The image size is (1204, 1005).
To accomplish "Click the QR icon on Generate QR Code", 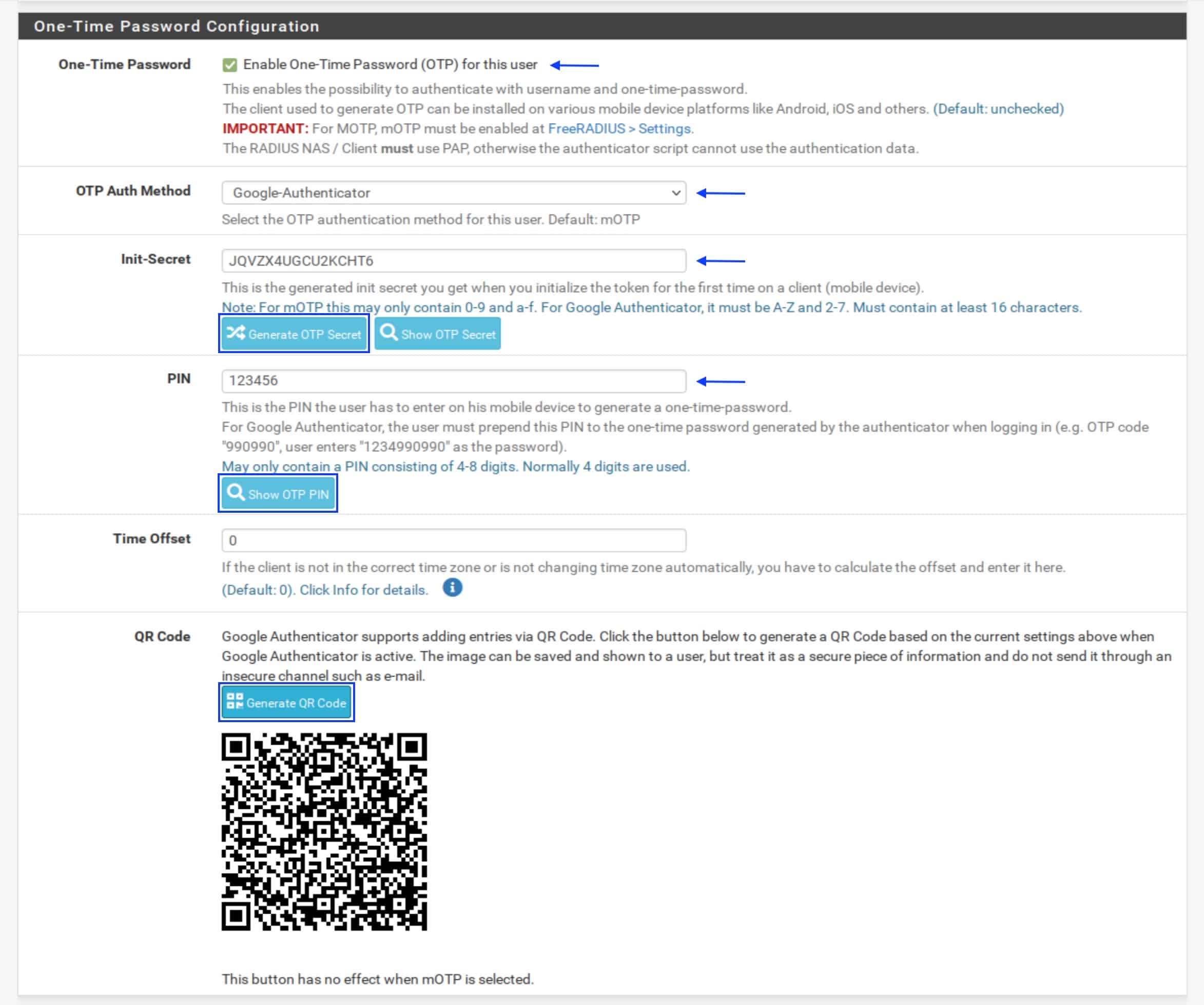I will coord(235,701).
